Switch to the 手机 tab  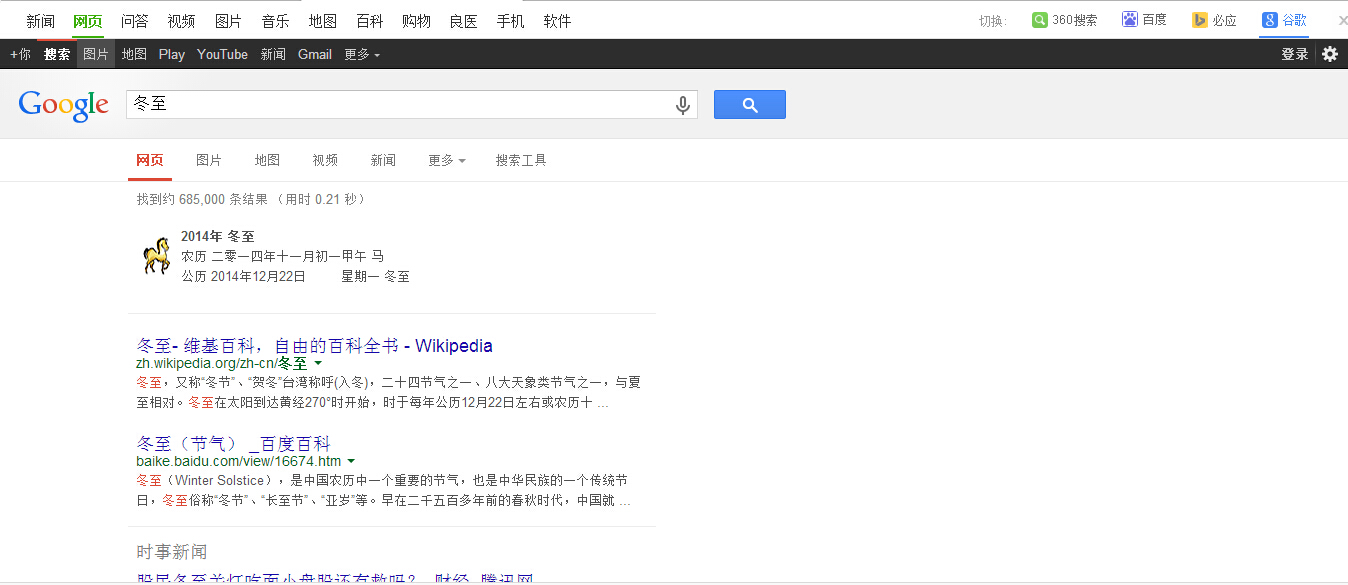(511, 21)
